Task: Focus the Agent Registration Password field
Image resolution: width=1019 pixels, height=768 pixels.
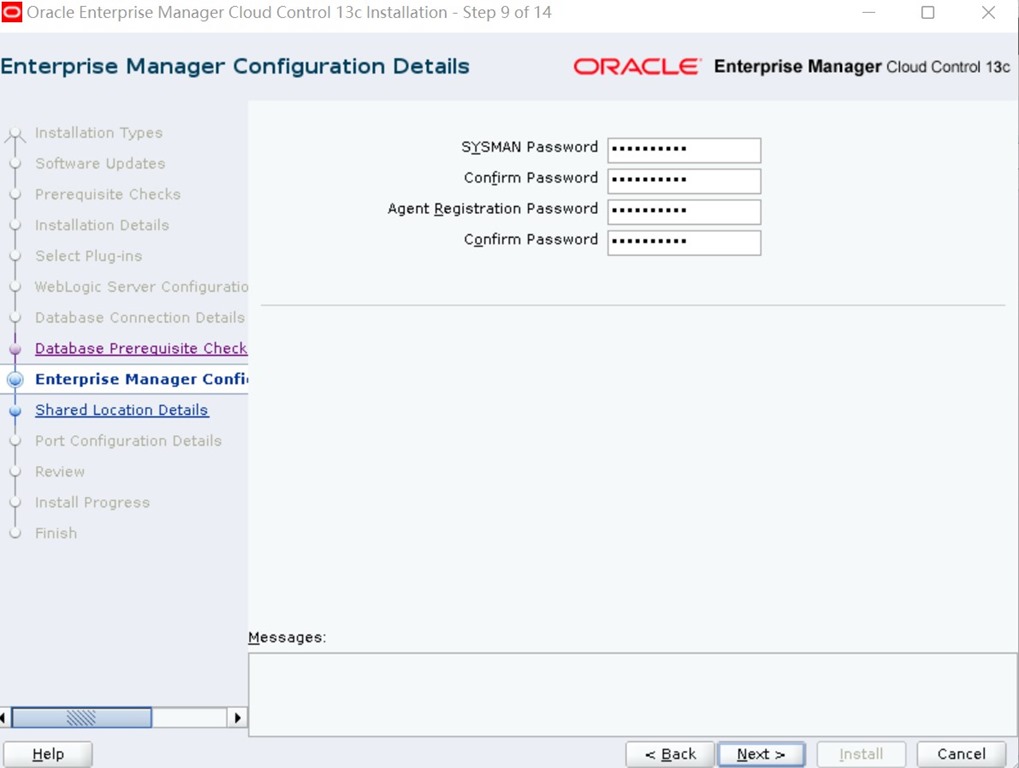Action: (684, 212)
